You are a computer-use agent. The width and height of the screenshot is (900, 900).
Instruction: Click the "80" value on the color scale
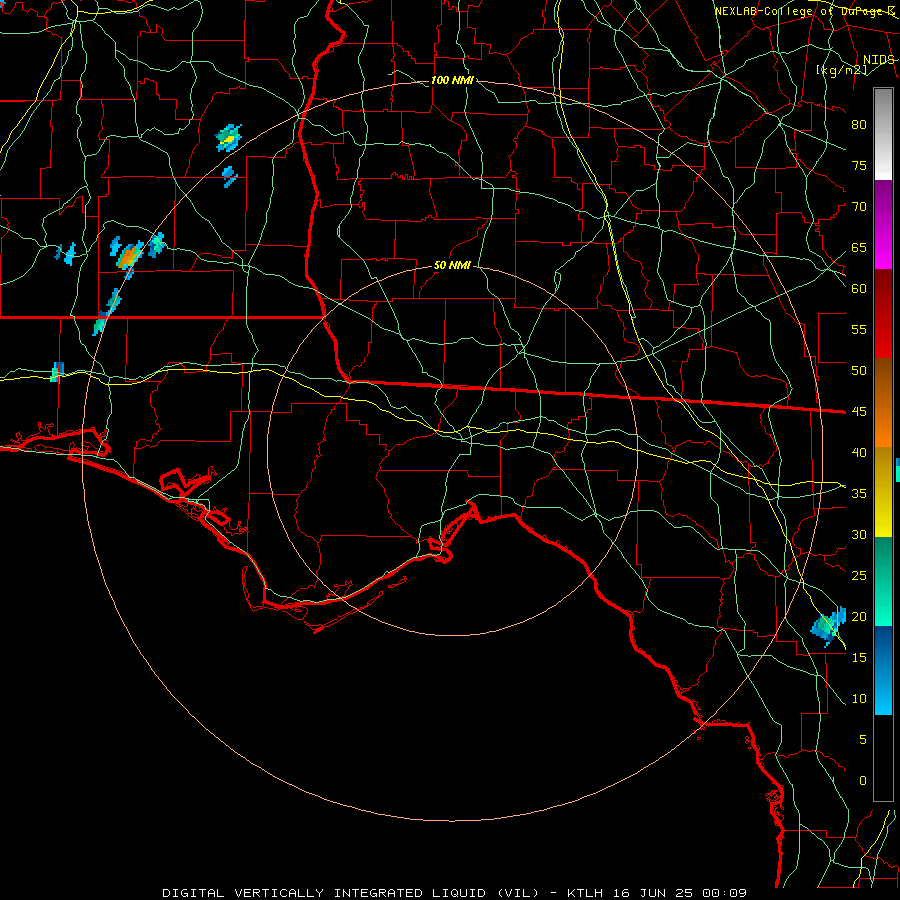pos(859,125)
